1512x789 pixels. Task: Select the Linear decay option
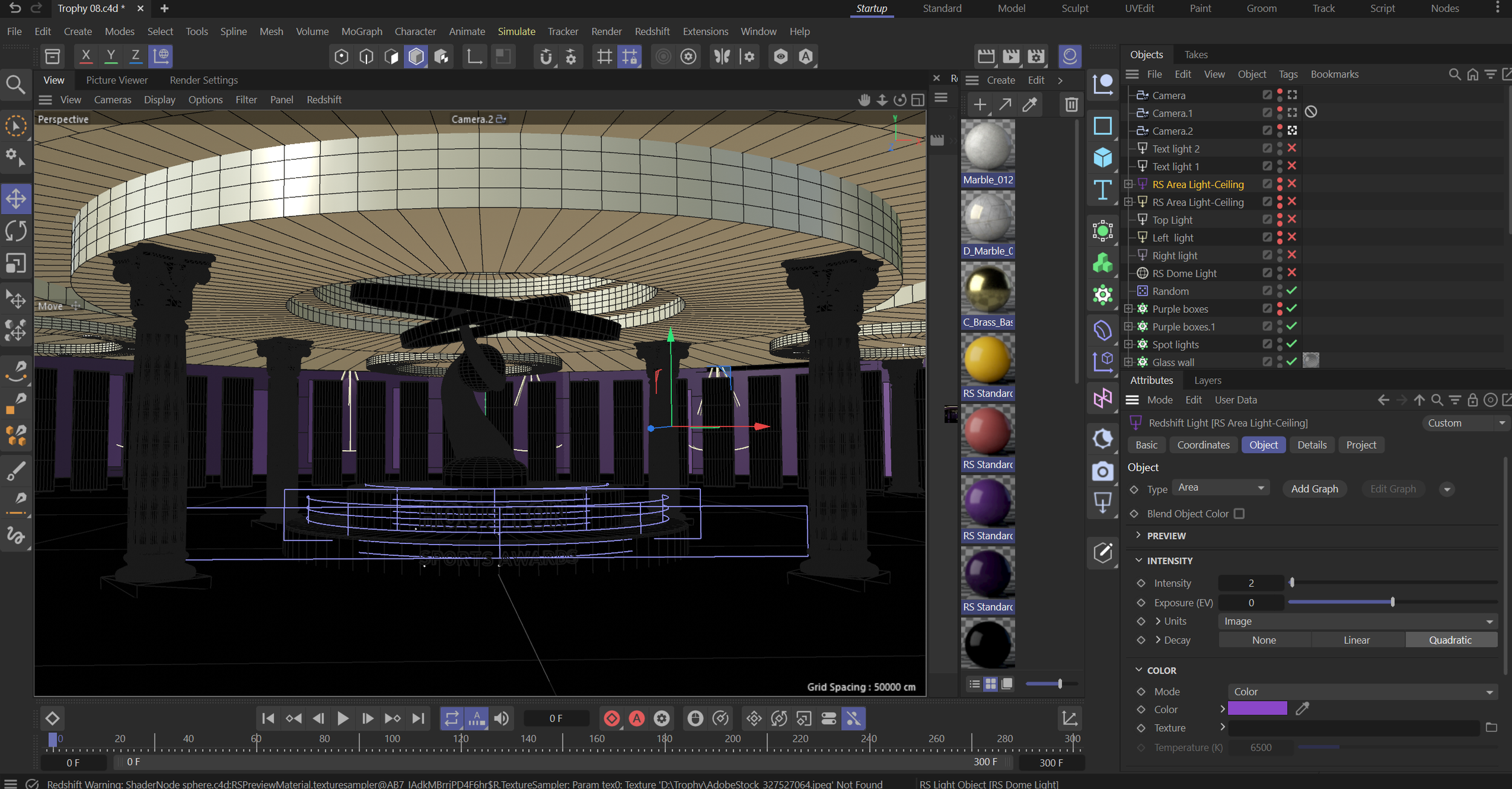pos(1356,640)
